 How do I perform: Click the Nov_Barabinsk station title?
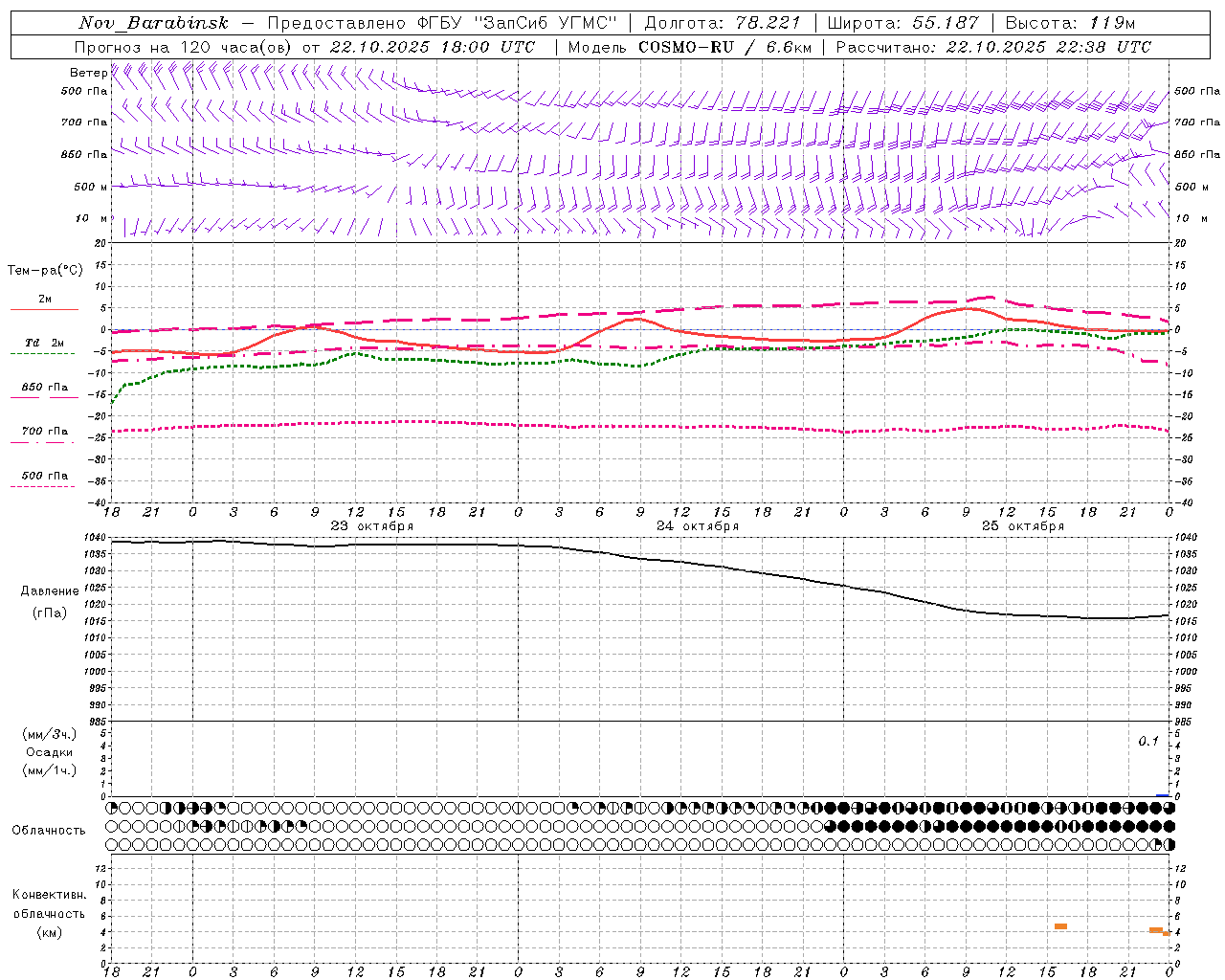[153, 23]
